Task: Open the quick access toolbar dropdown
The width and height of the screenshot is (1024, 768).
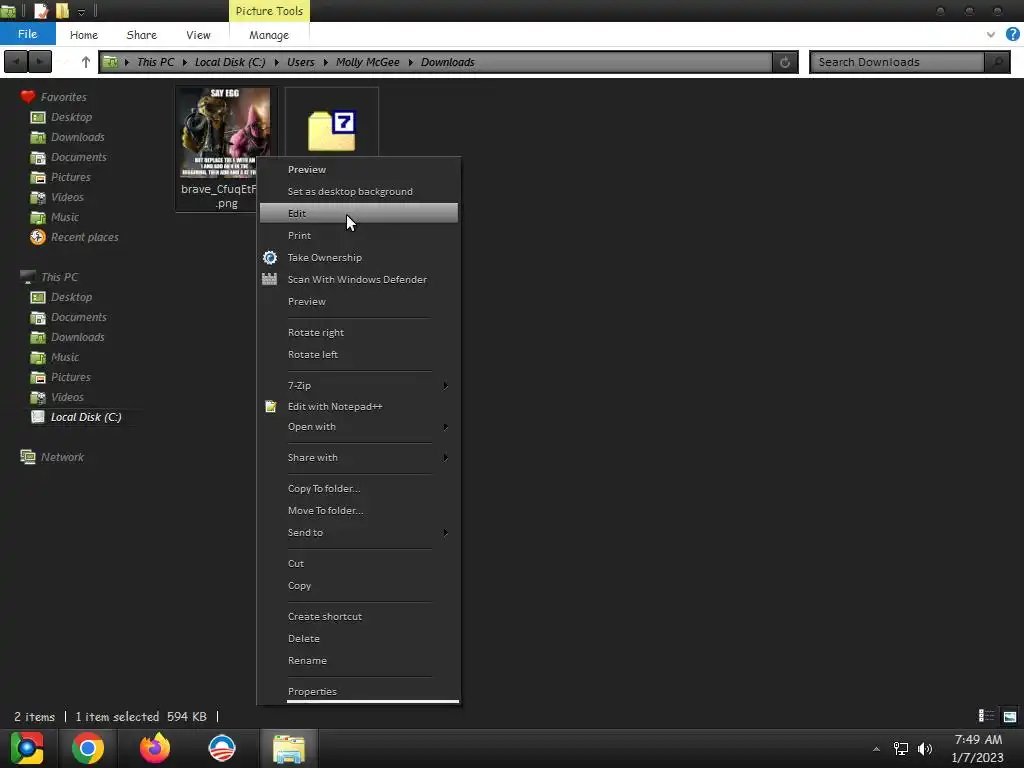Action: pyautogui.click(x=81, y=12)
